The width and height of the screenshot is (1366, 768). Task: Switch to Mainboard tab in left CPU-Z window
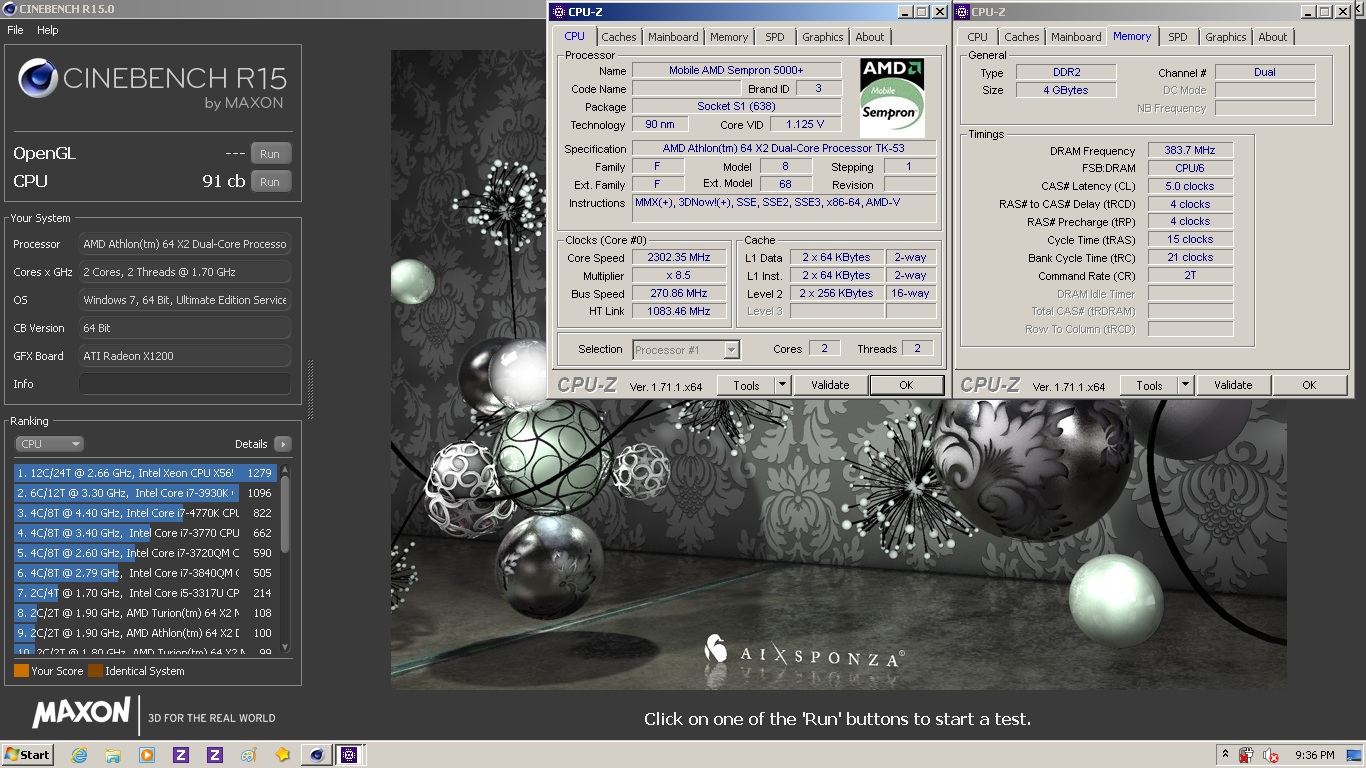click(x=673, y=37)
